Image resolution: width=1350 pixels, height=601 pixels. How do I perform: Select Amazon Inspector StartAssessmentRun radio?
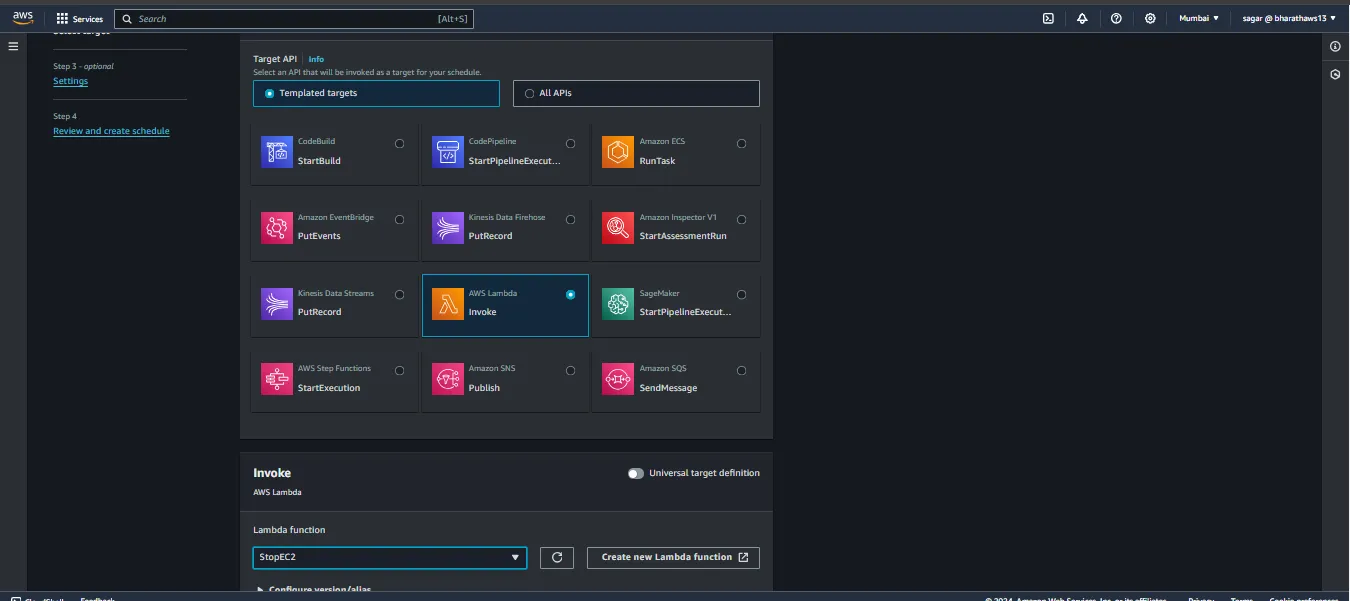pos(741,219)
